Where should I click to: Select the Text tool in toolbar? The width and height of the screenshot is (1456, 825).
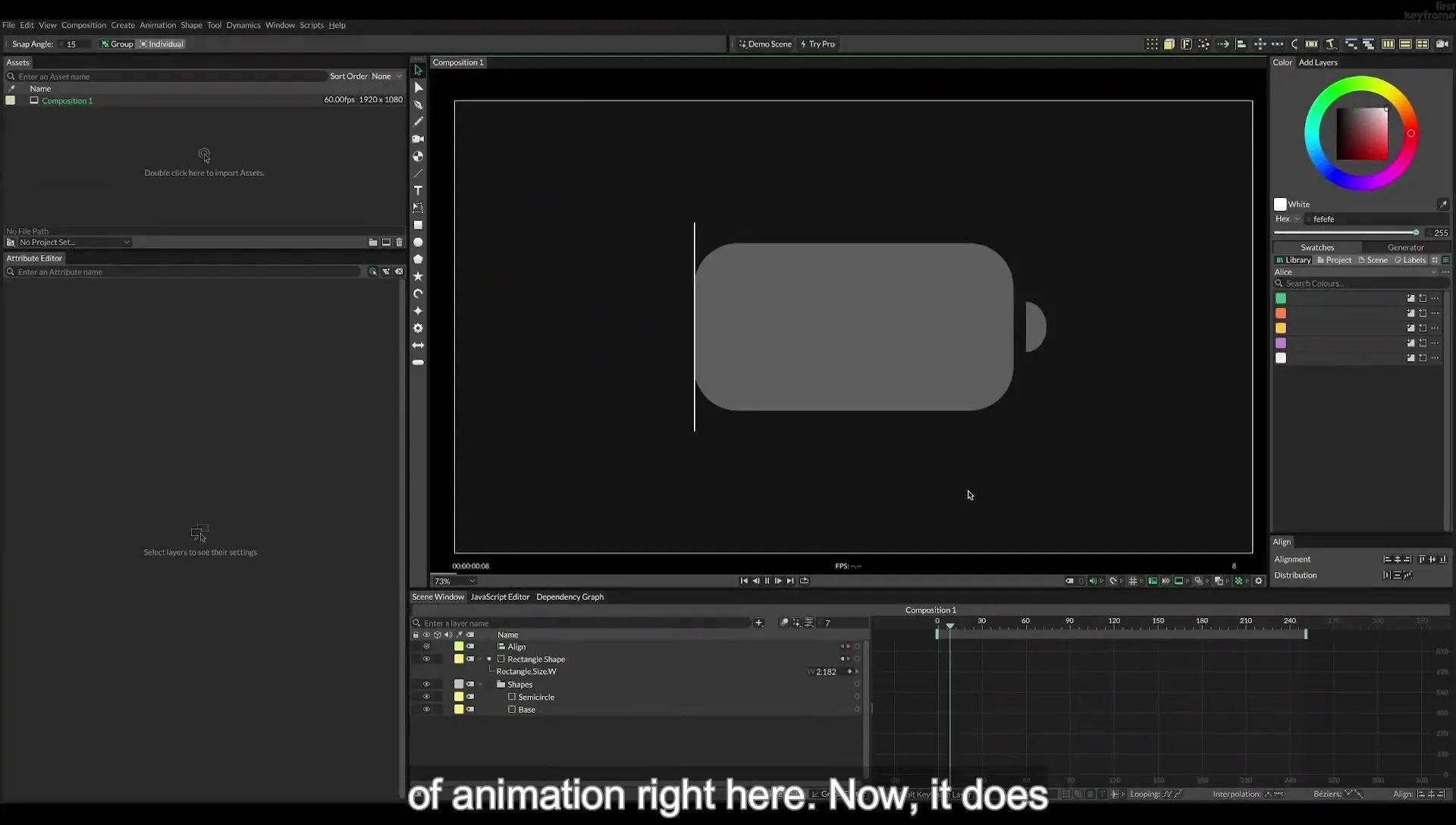(x=418, y=190)
